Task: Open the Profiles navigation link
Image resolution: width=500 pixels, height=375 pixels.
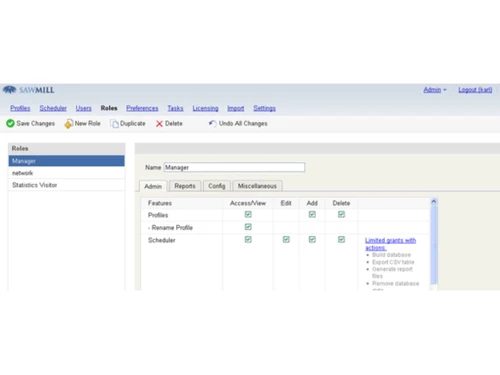Action: 20,108
